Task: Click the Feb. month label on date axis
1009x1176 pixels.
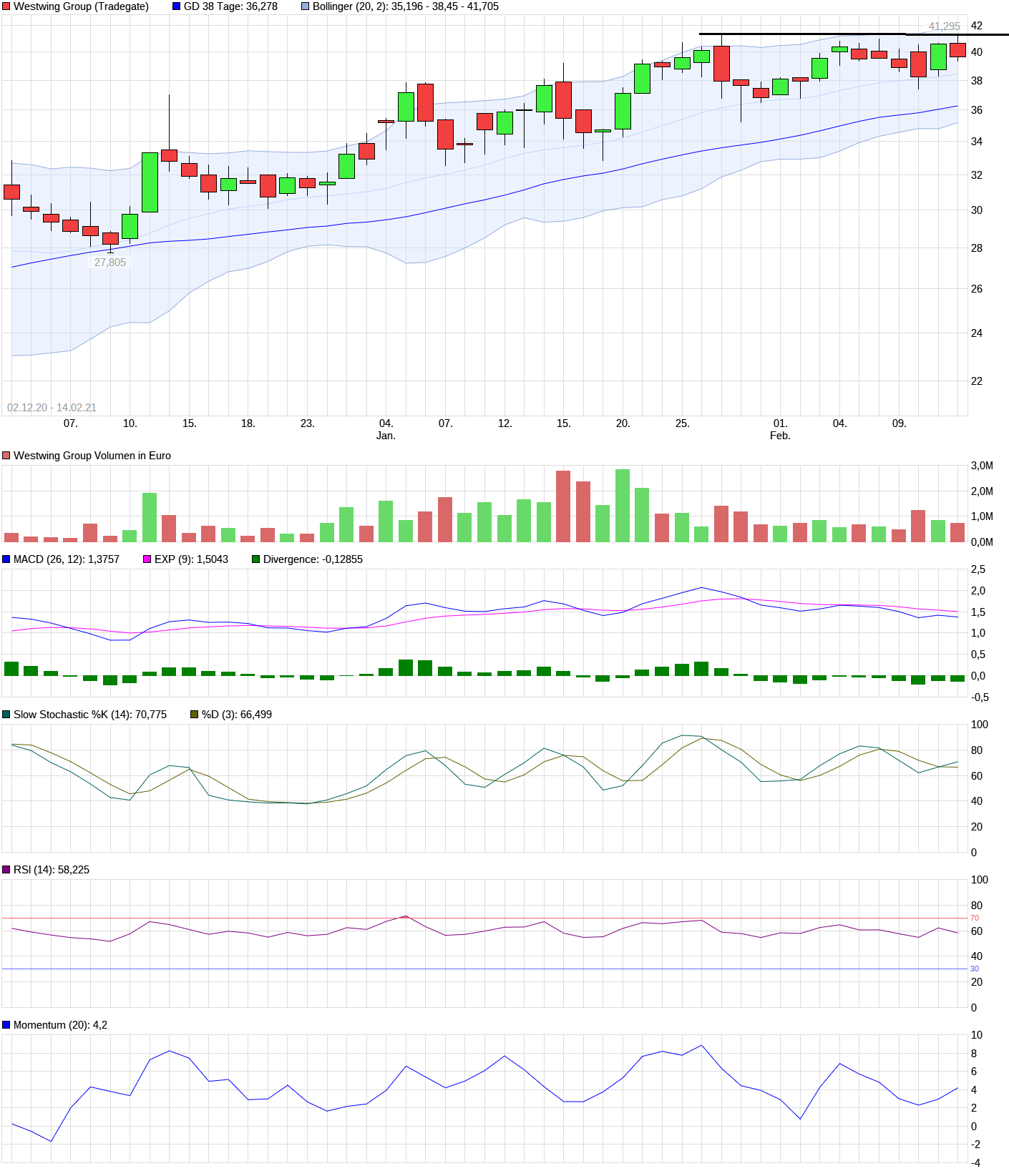Action: [780, 436]
